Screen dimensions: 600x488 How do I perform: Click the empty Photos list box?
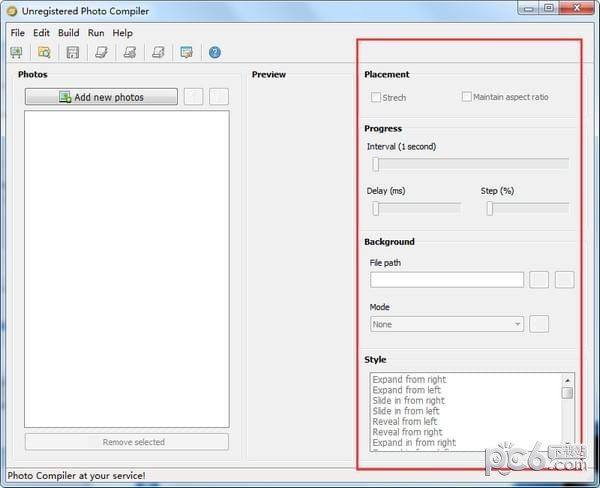(x=127, y=269)
